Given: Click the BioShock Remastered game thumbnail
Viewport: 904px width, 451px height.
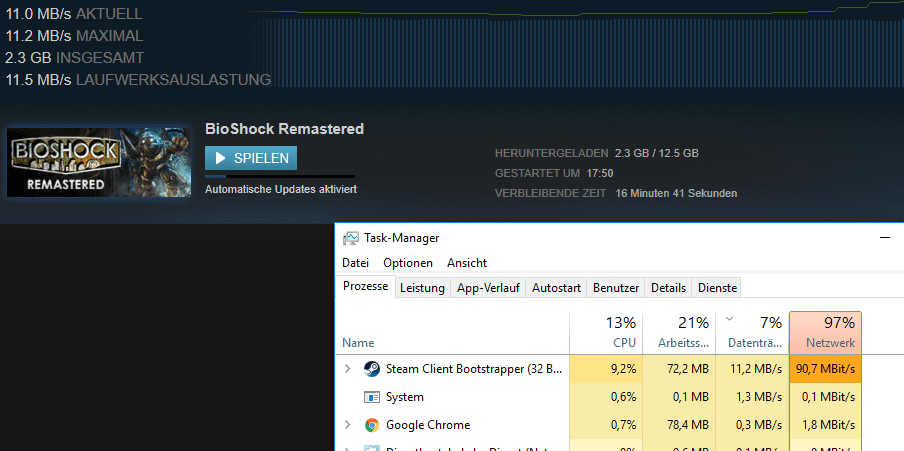Looking at the screenshot, I should [x=99, y=163].
